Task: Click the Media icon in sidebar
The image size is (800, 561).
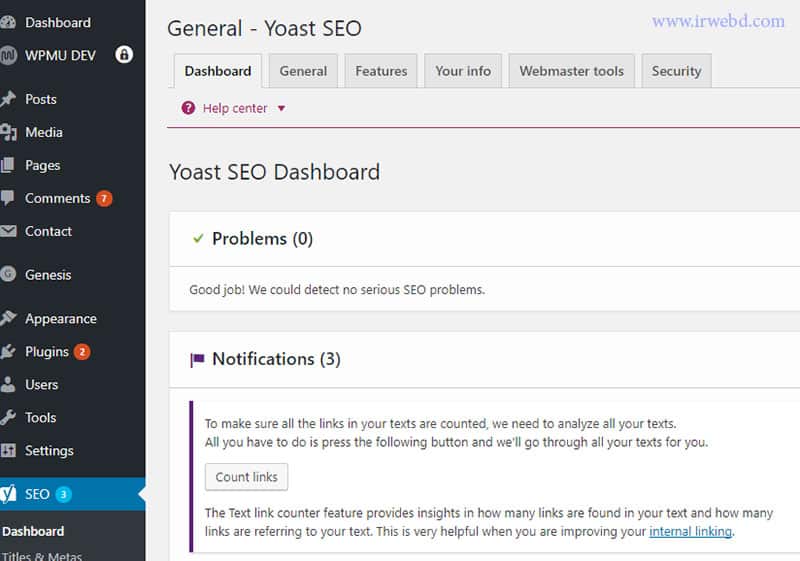Action: point(8,132)
